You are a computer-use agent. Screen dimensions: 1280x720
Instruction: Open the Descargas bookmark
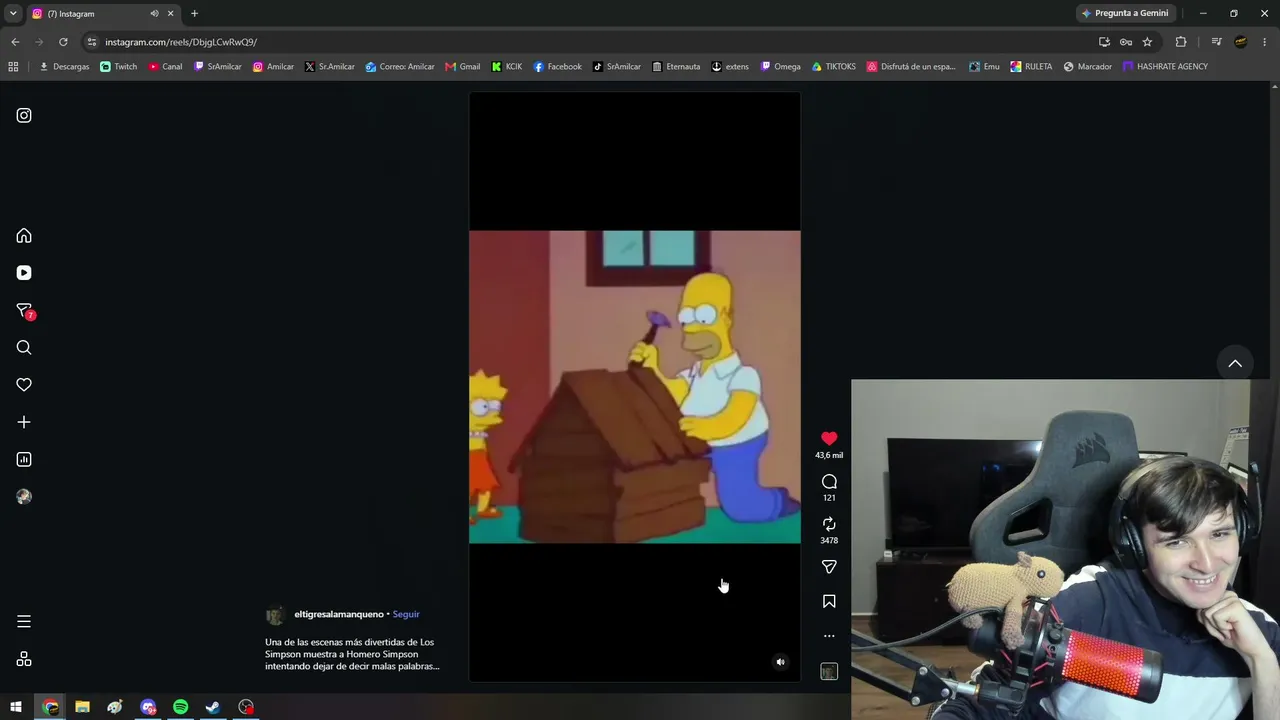pos(64,67)
